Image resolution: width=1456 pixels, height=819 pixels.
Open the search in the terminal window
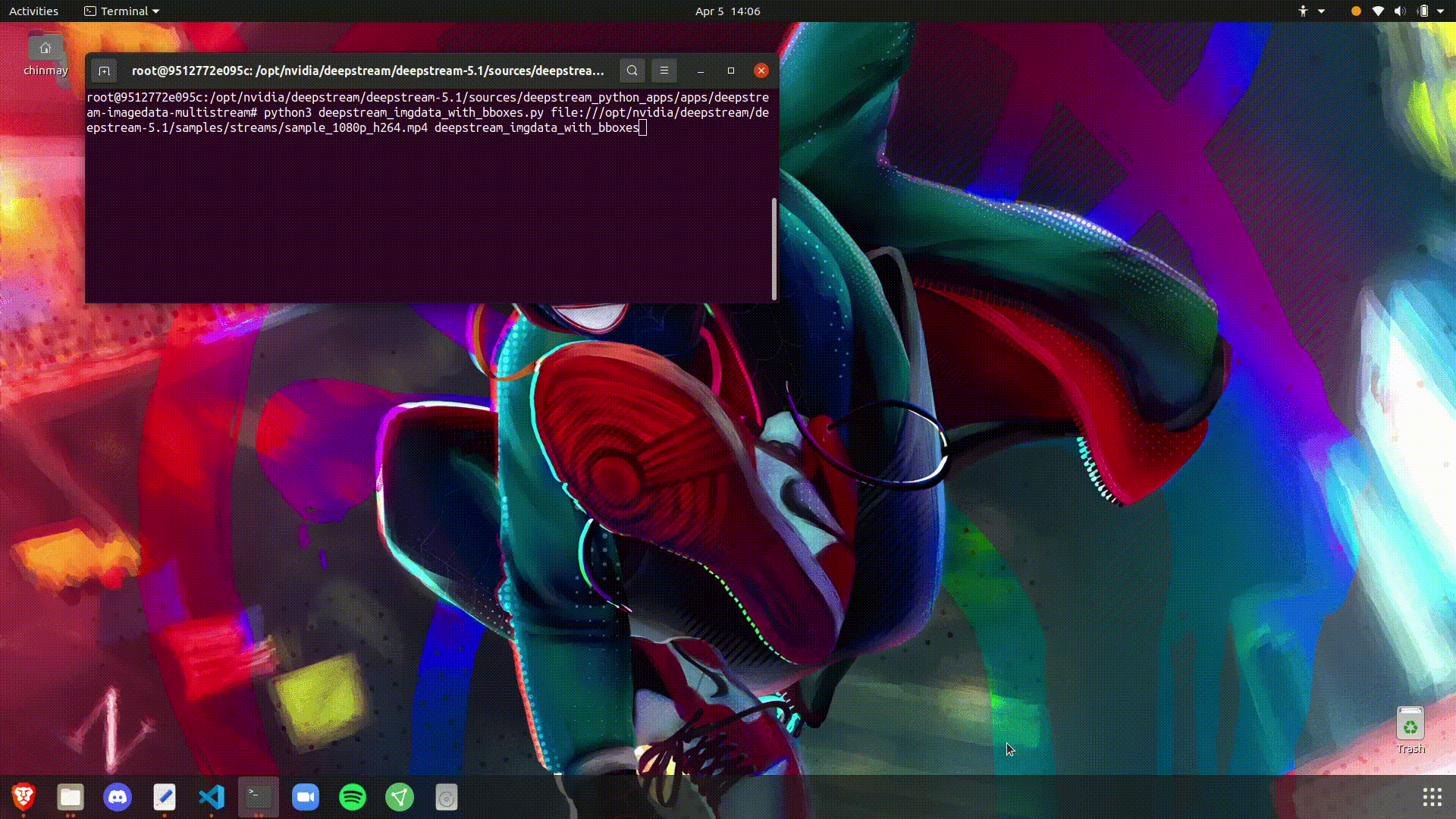tap(632, 71)
